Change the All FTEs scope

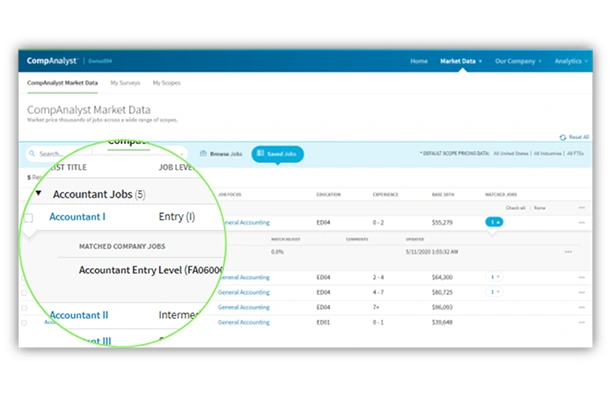(x=575, y=153)
